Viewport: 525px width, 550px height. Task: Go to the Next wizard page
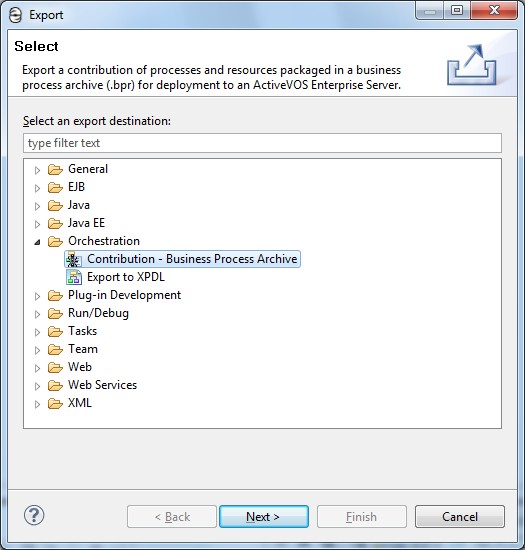tap(264, 516)
